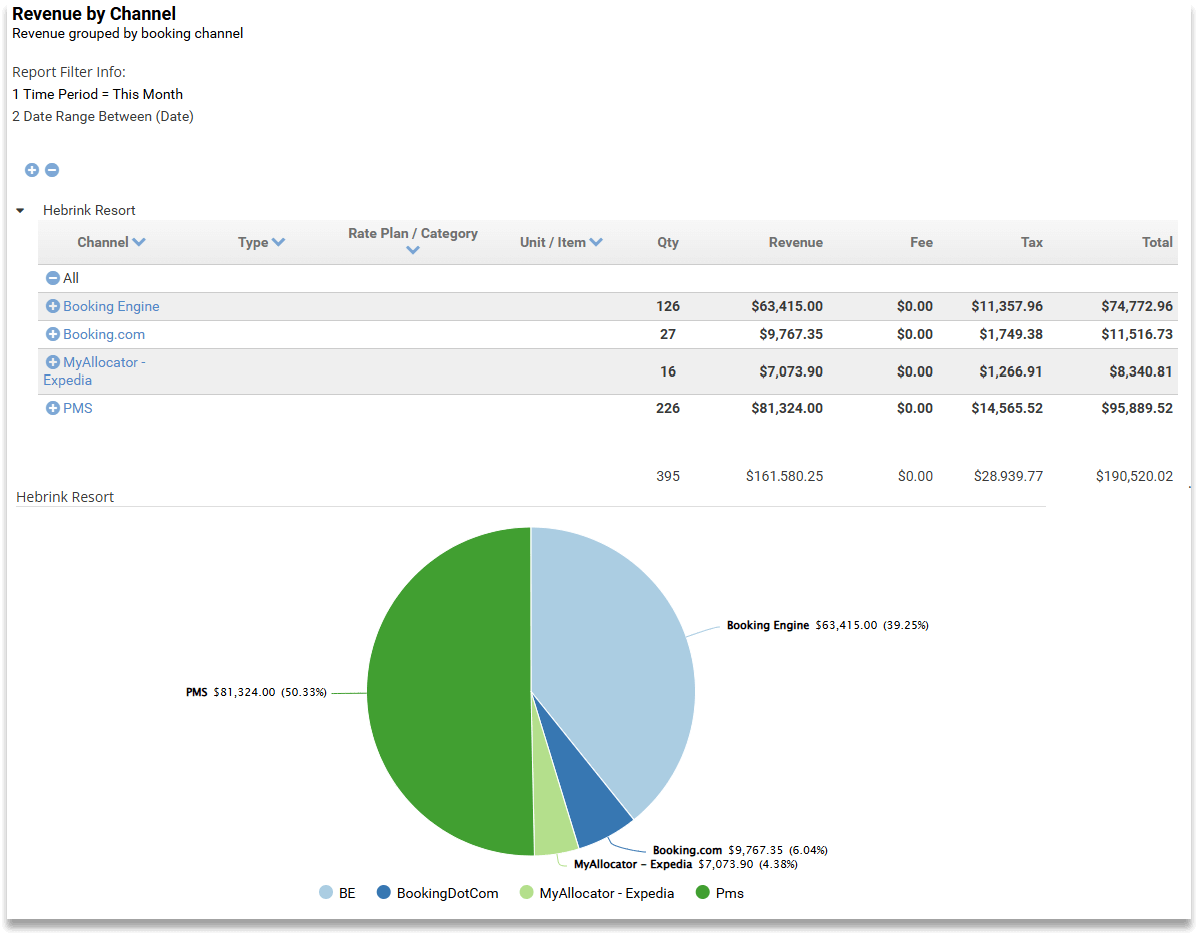The image size is (1198, 935).
Task: Click the plus icon beside PMS
Action: pos(52,408)
